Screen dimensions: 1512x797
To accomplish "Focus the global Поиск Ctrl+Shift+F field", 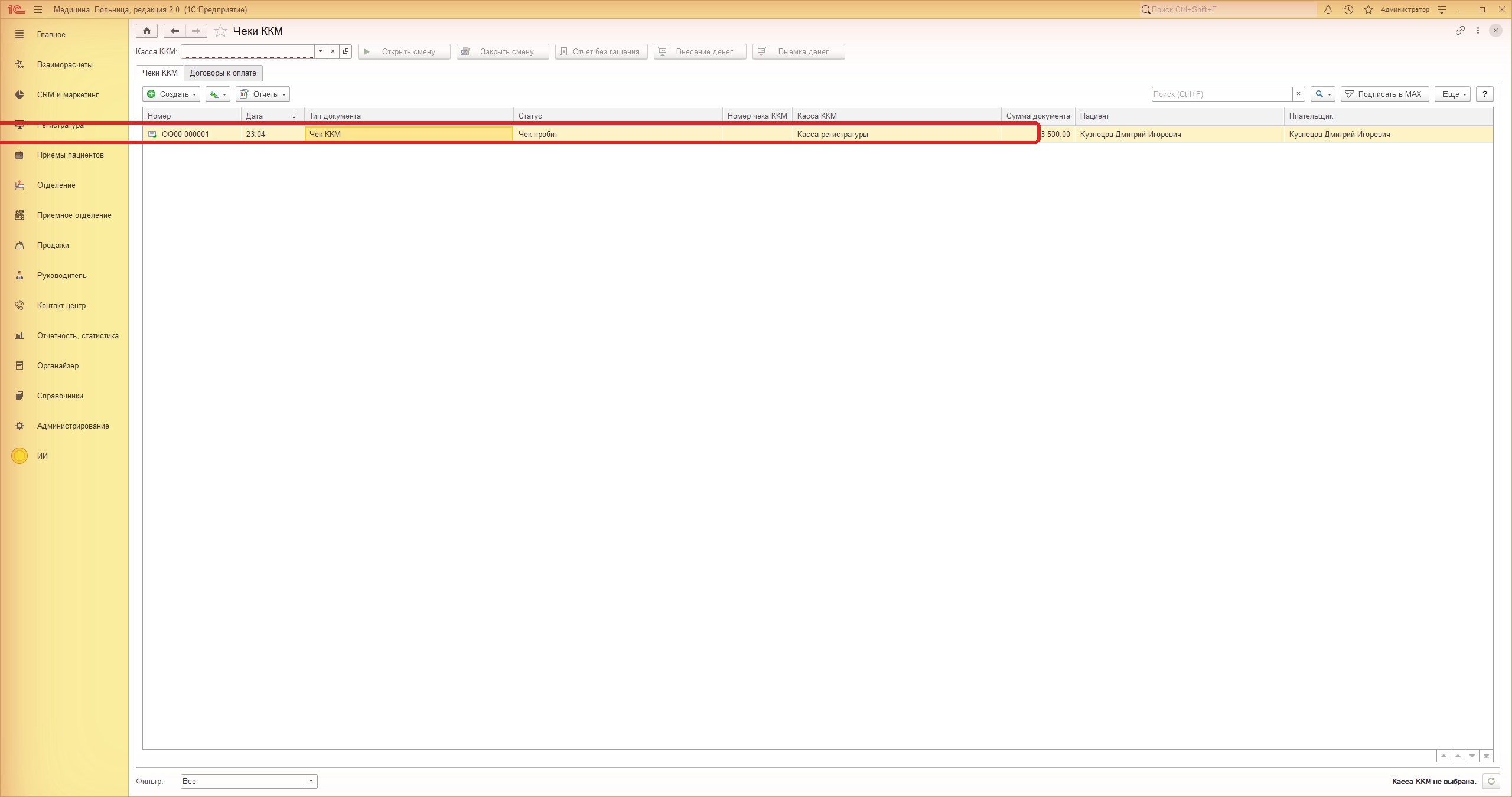I will [1228, 9].
